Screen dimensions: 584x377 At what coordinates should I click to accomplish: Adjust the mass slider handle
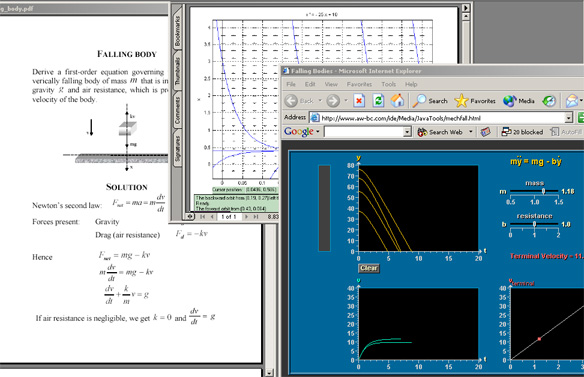point(543,191)
